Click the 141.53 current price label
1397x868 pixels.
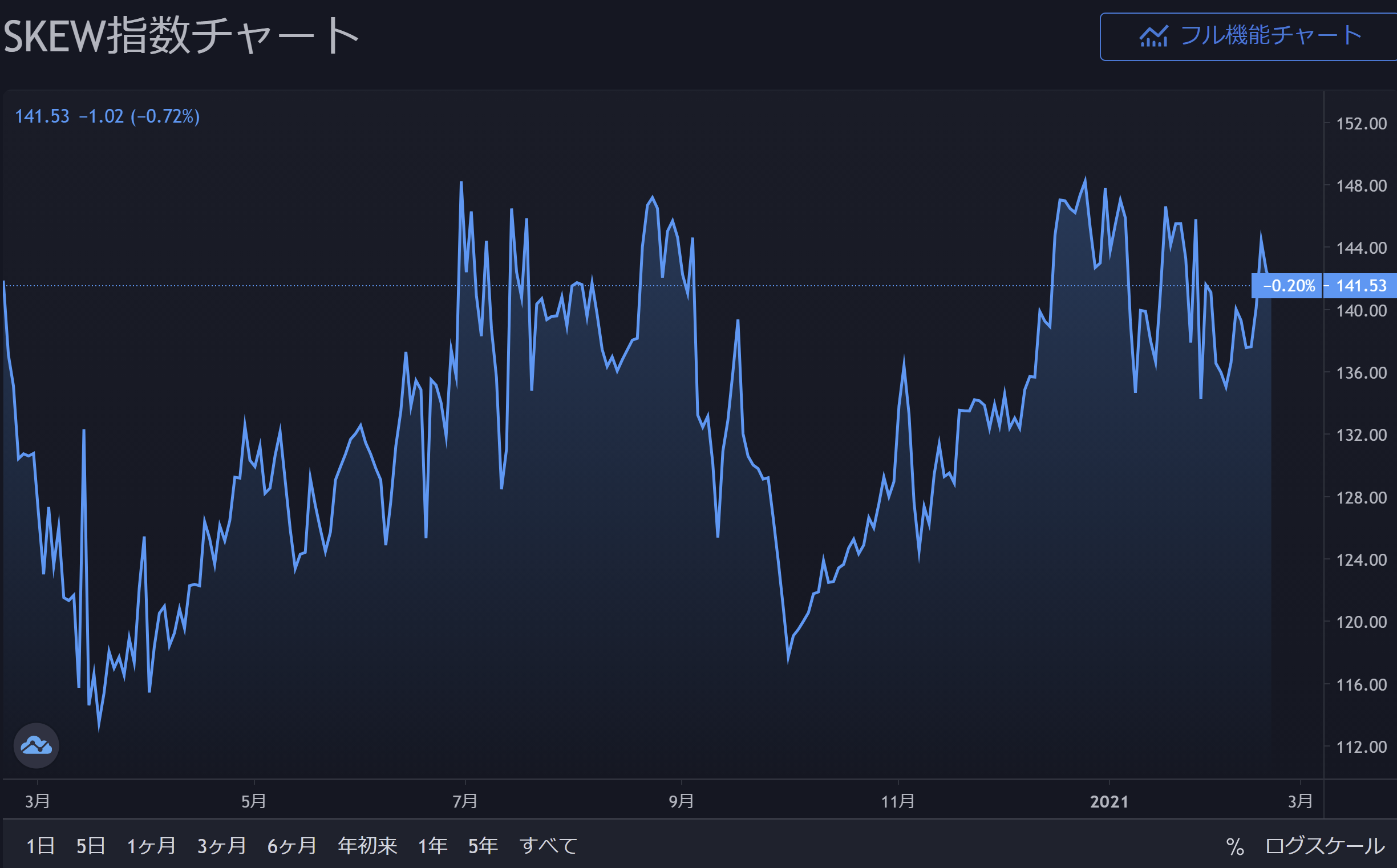click(x=1361, y=286)
